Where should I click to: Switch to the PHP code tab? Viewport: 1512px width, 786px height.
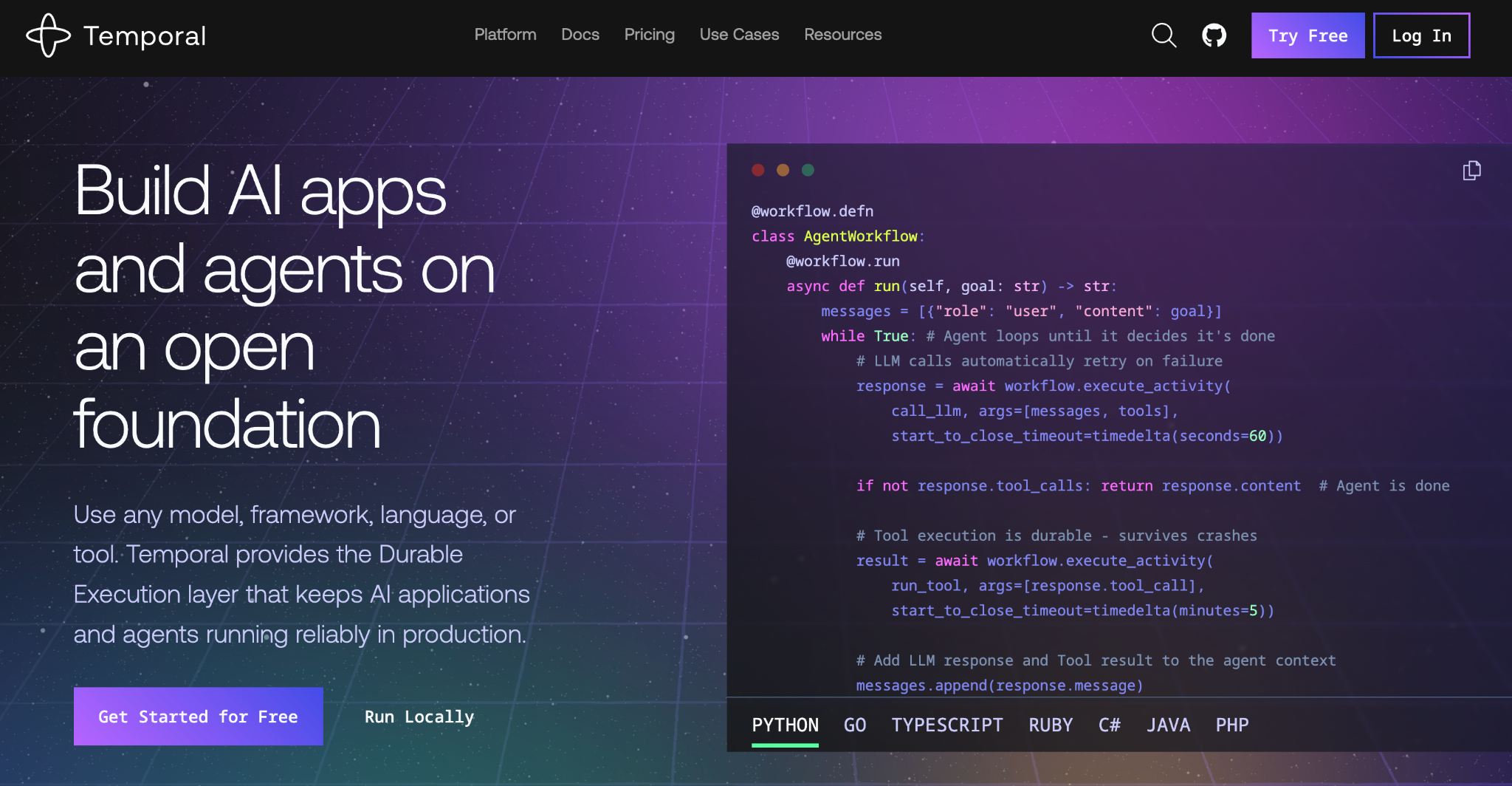[1232, 725]
